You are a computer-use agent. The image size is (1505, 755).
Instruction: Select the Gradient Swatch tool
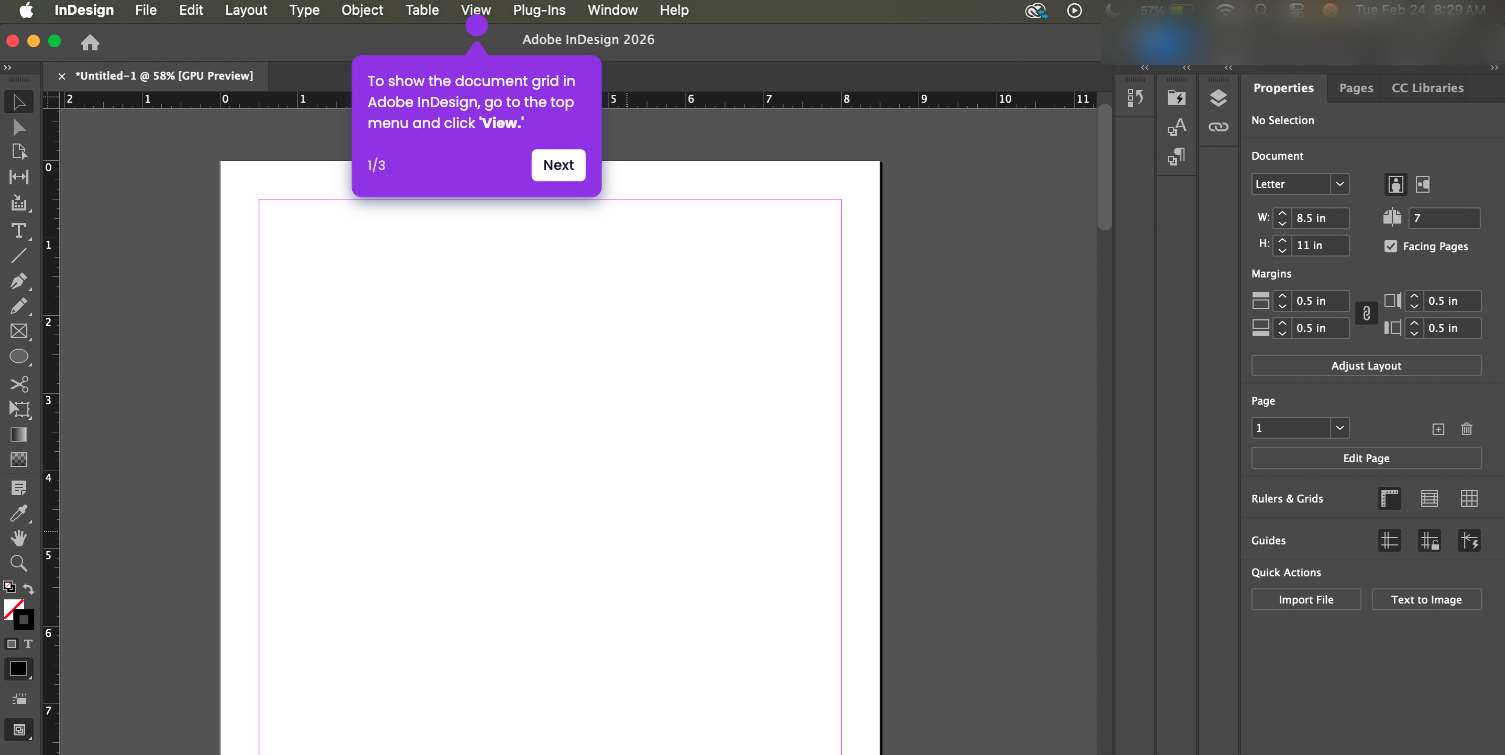[19, 434]
